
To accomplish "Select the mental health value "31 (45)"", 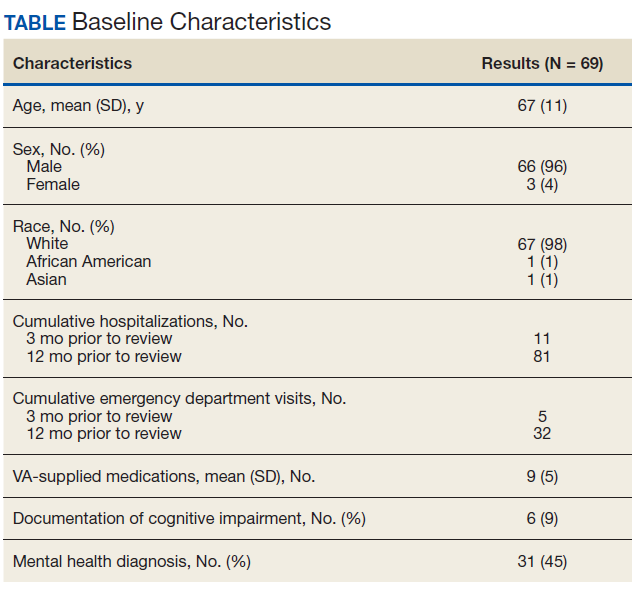I will (x=542, y=561).
